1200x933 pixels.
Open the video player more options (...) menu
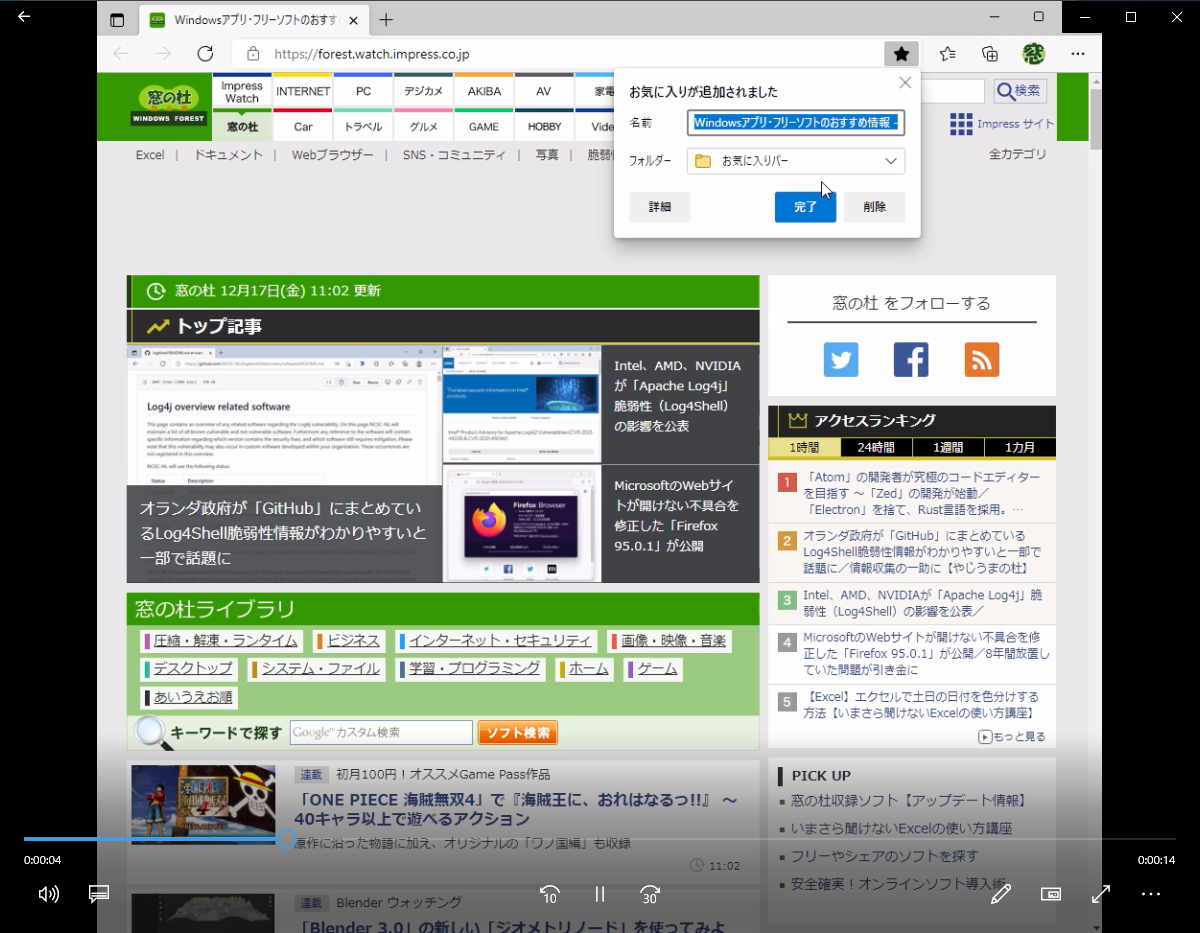tap(1150, 894)
